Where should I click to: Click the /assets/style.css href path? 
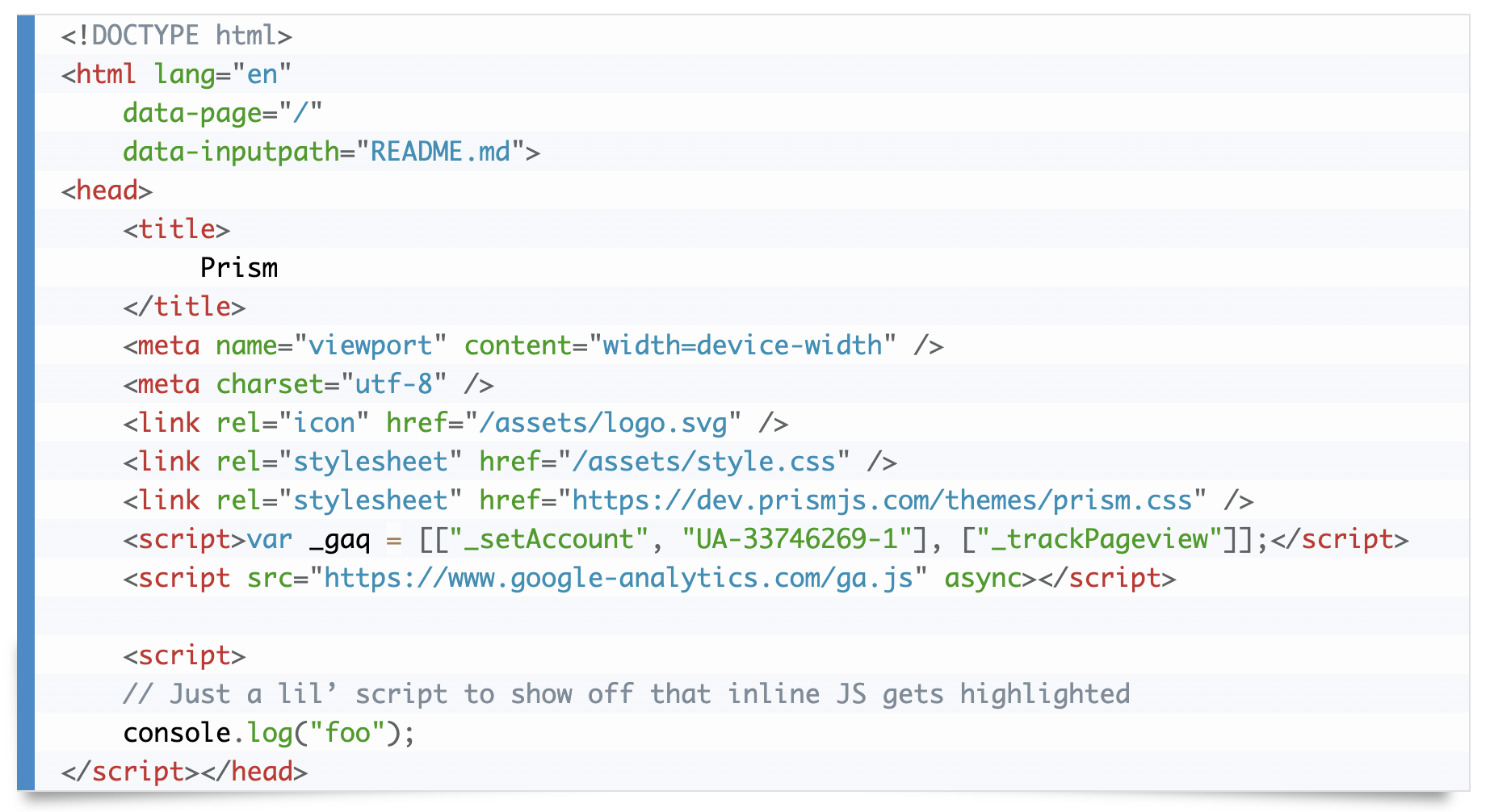pyautogui.click(x=703, y=462)
